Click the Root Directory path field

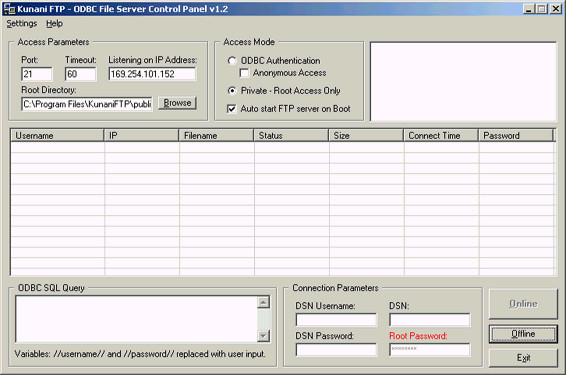pos(87,104)
